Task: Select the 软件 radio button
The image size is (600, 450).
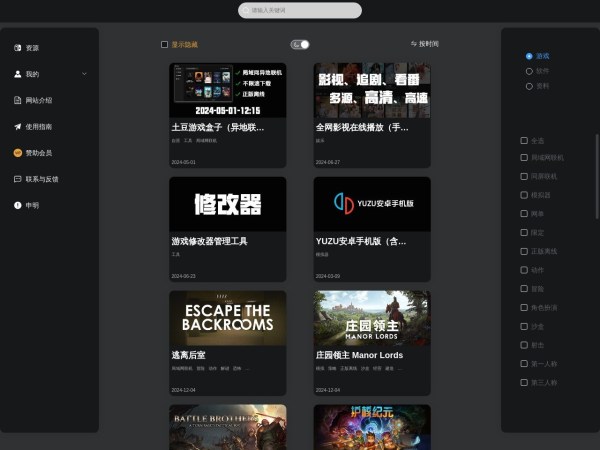Action: click(529, 71)
